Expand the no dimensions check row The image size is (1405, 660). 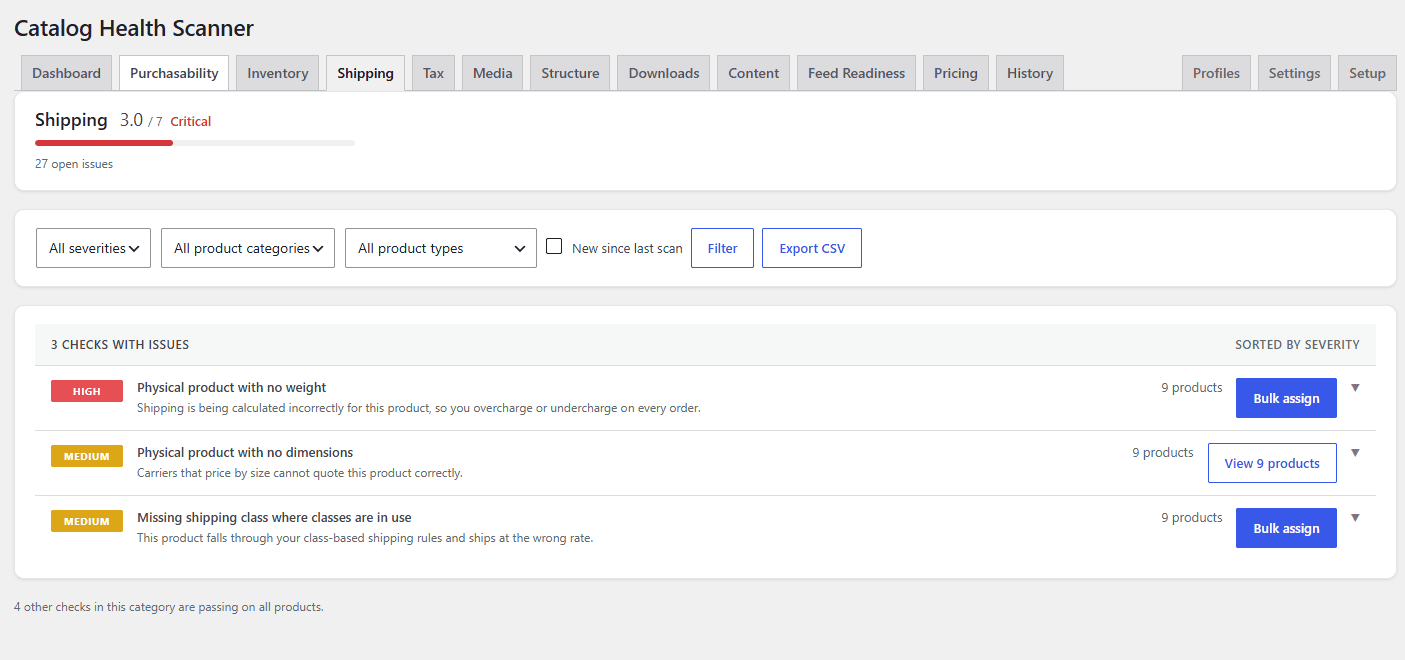pyautogui.click(x=1355, y=453)
